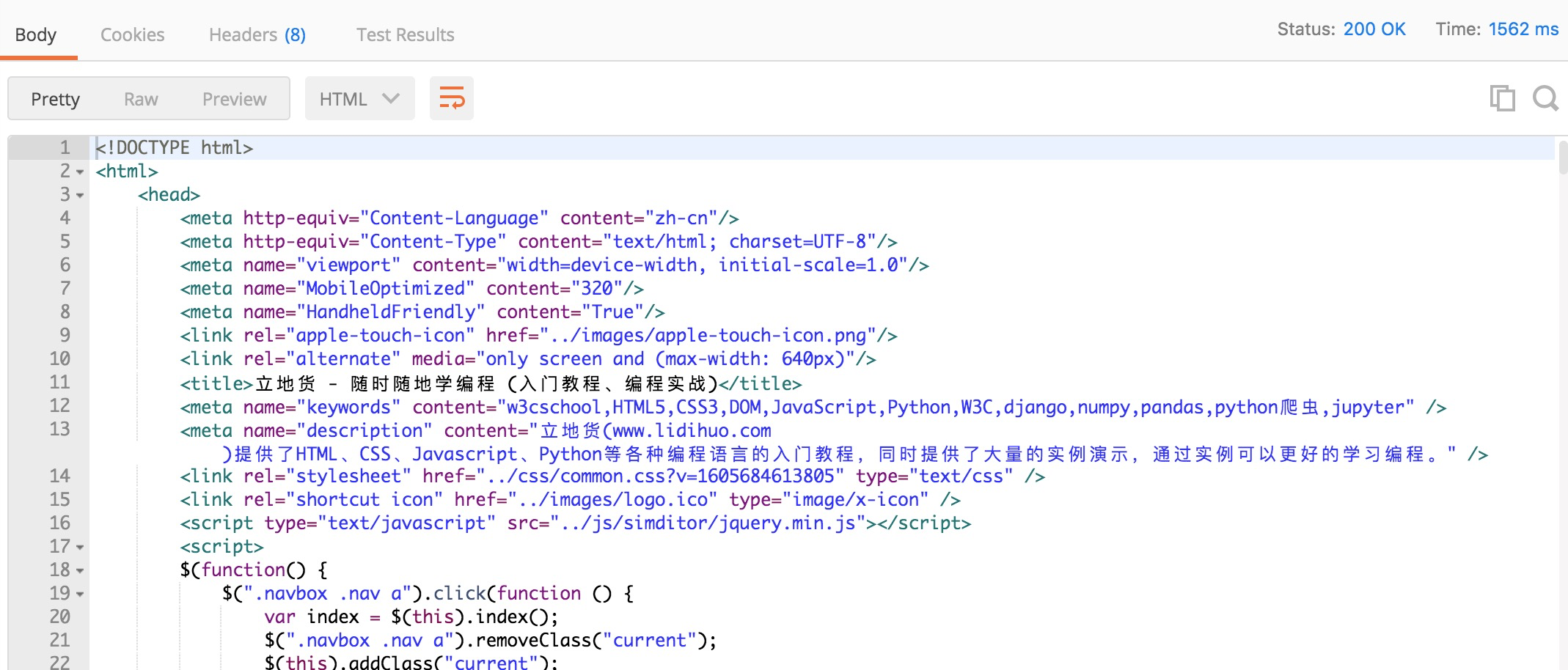This screenshot has height=670, width=1568.
Task: Copy the response body to clipboard
Action: coord(1502,98)
